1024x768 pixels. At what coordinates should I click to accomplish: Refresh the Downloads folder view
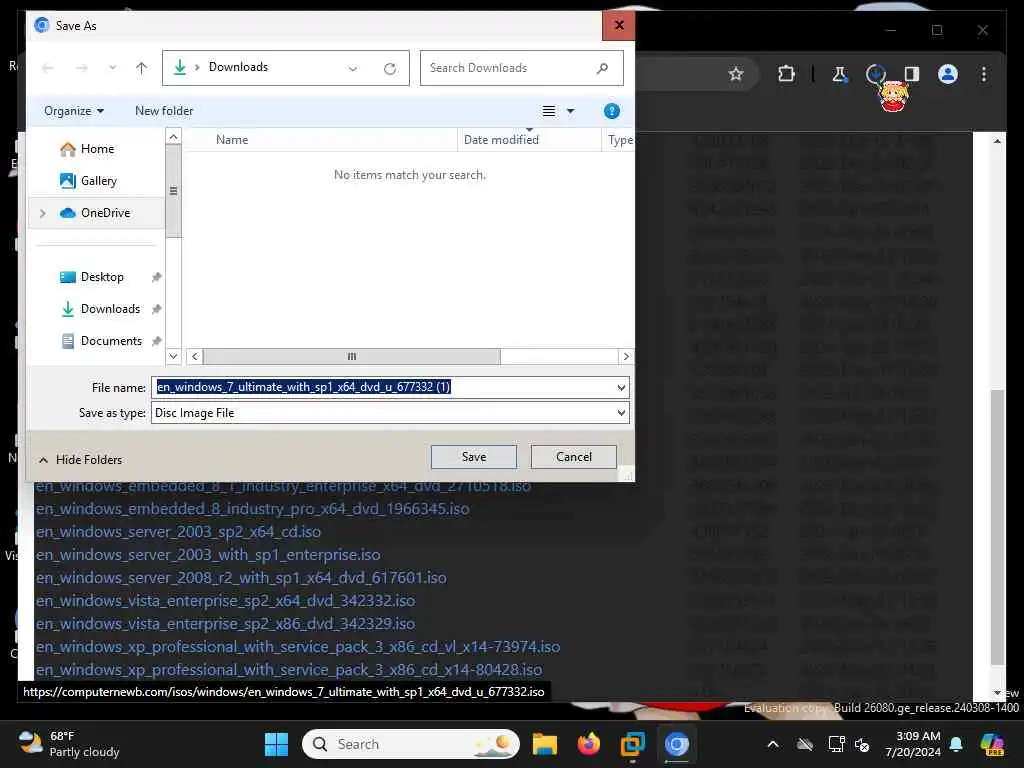pos(390,69)
